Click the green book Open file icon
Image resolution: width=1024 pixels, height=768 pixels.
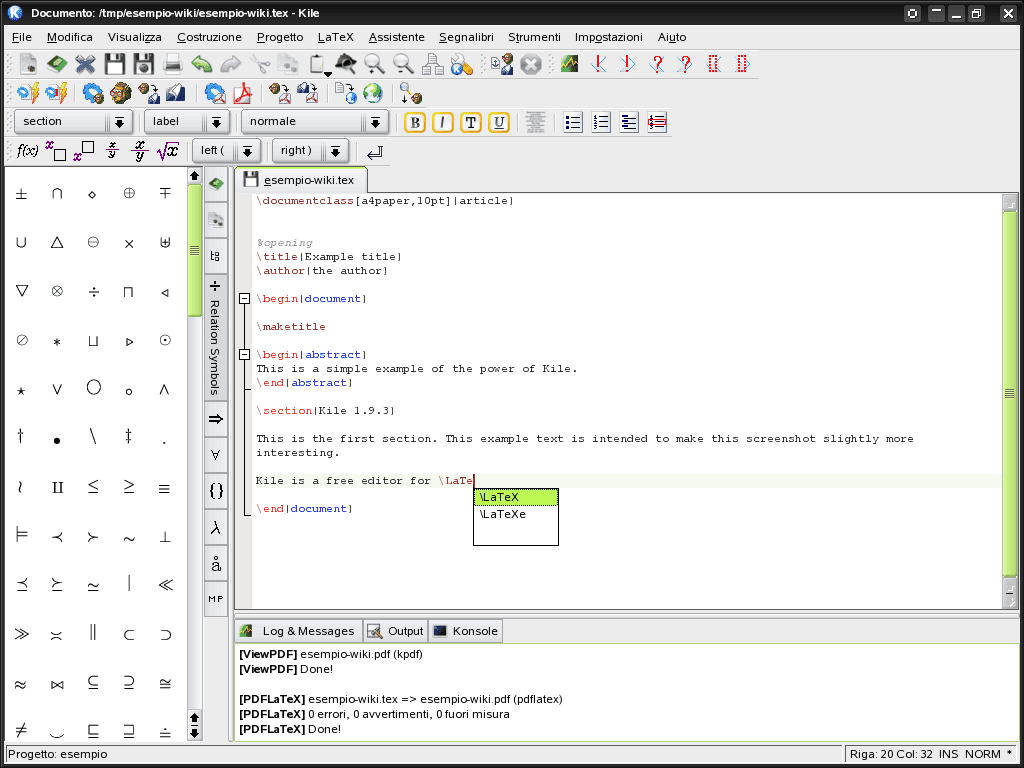pos(57,64)
